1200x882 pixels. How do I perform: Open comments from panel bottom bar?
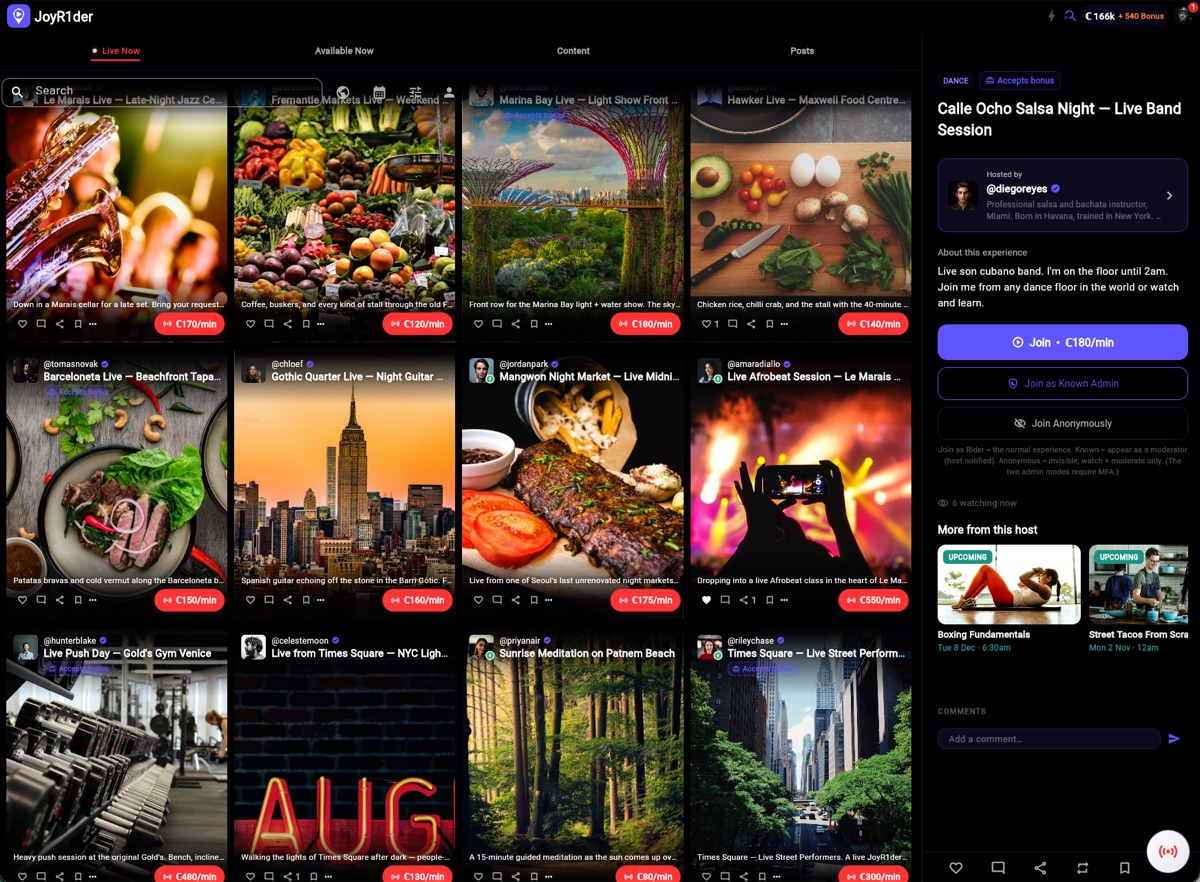998,868
